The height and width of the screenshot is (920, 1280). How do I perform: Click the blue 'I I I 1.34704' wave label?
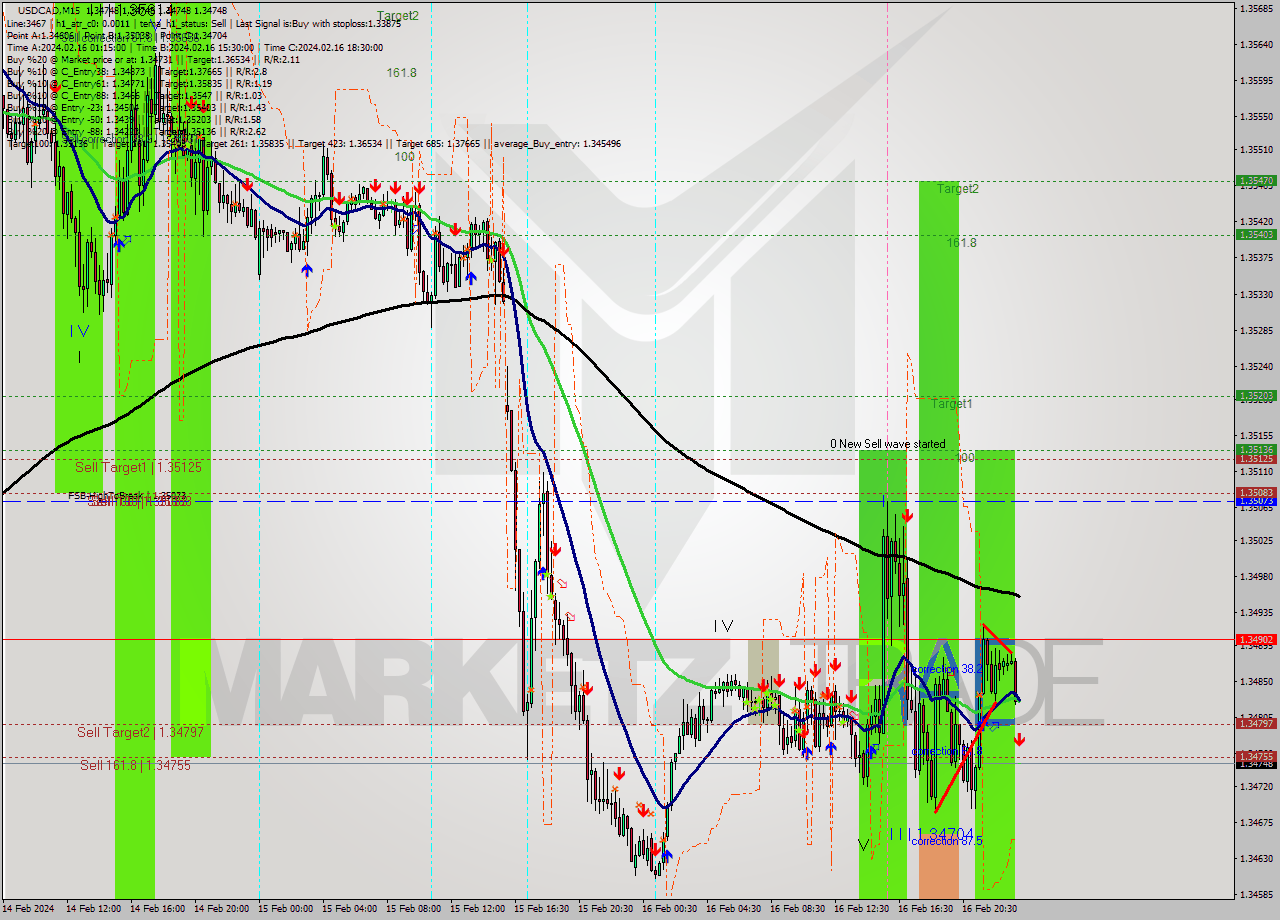931,833
